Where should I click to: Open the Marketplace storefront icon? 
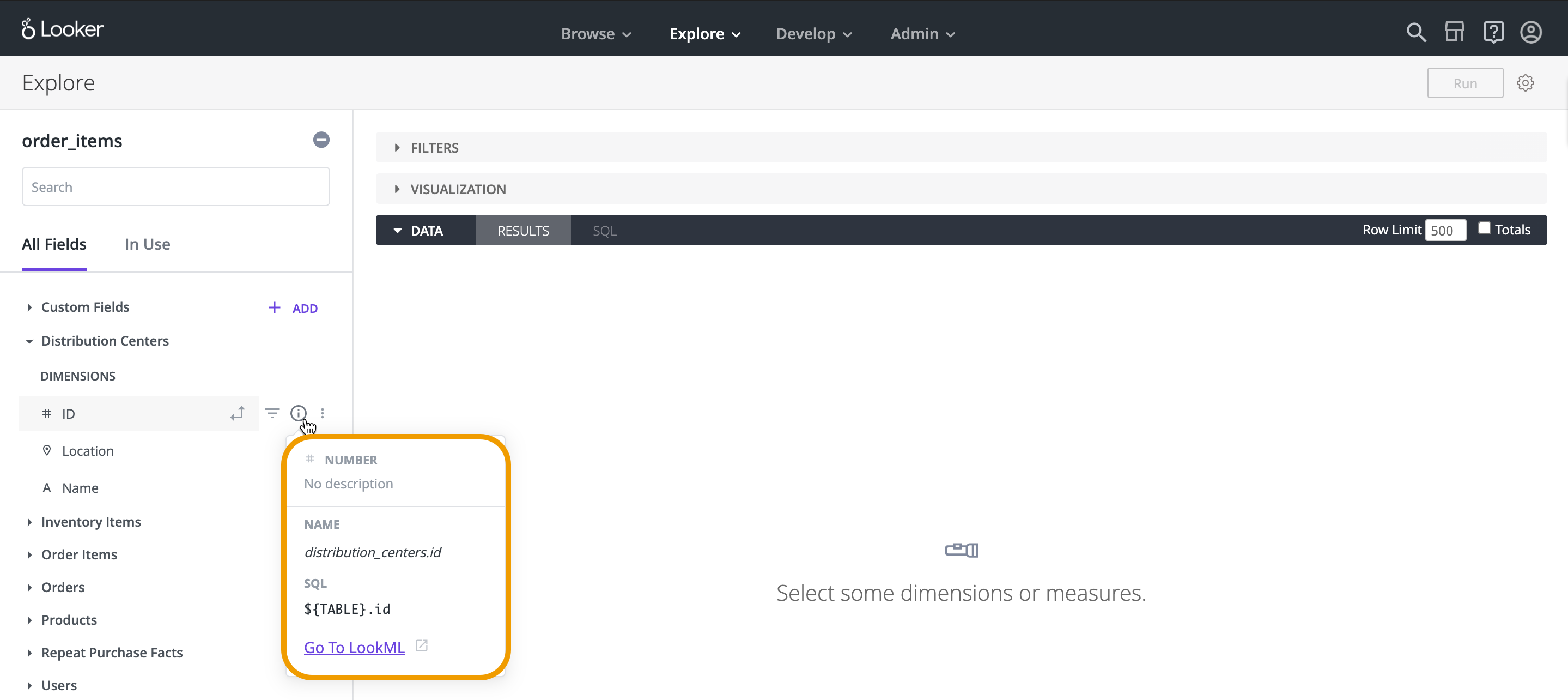(x=1454, y=32)
